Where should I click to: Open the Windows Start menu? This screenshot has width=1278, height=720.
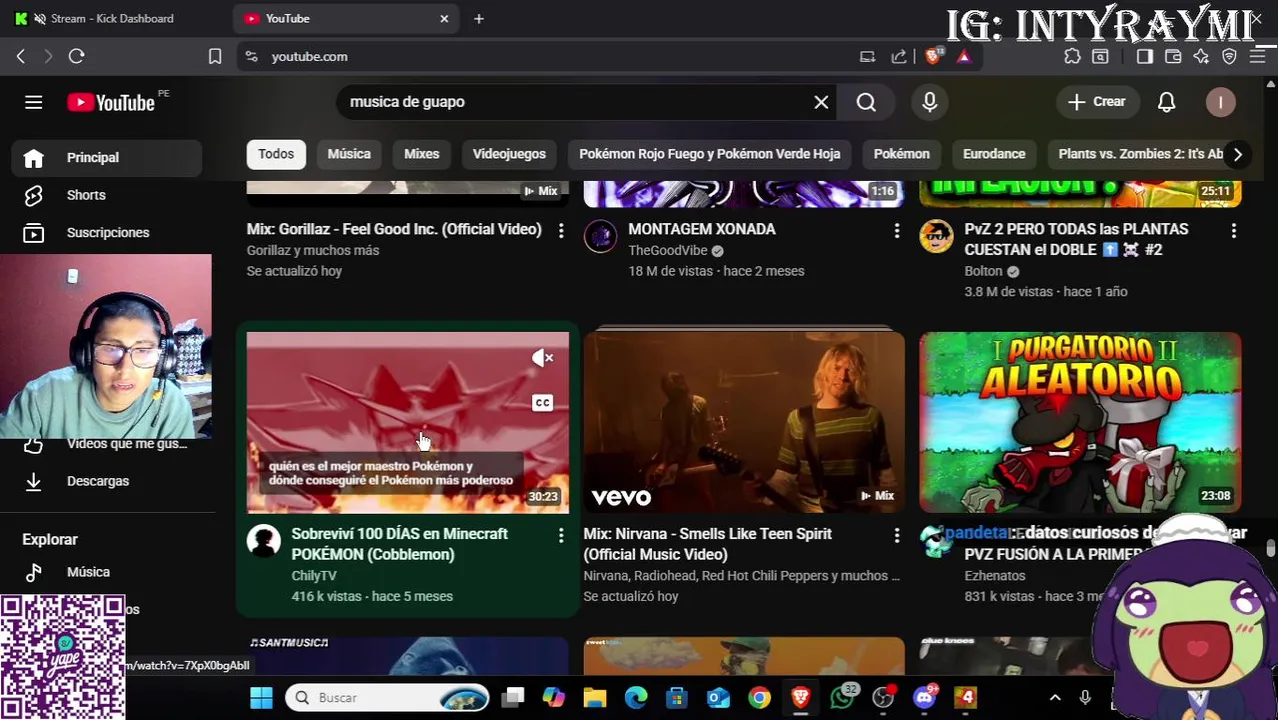(x=261, y=698)
